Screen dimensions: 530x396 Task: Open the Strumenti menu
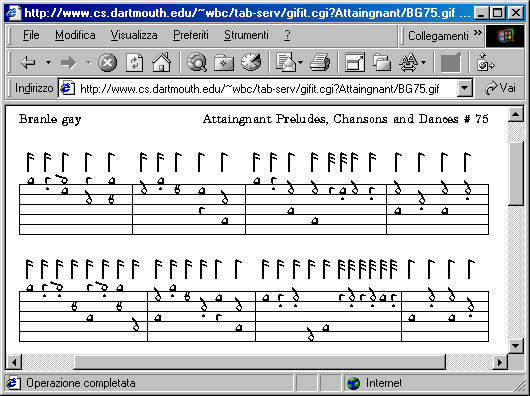[246, 35]
